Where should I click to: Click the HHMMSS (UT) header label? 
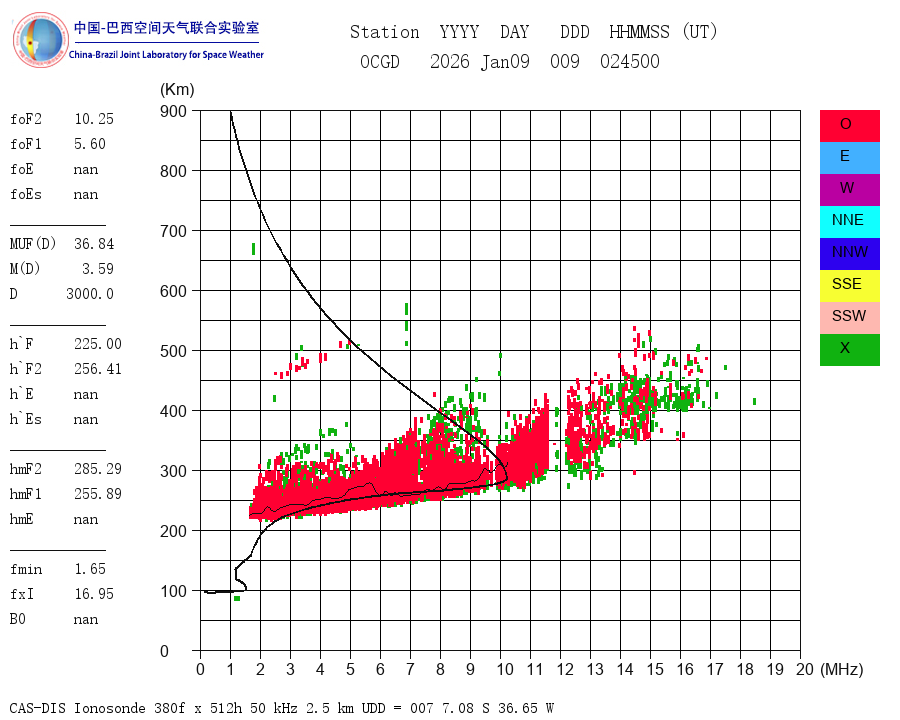pyautogui.click(x=664, y=32)
